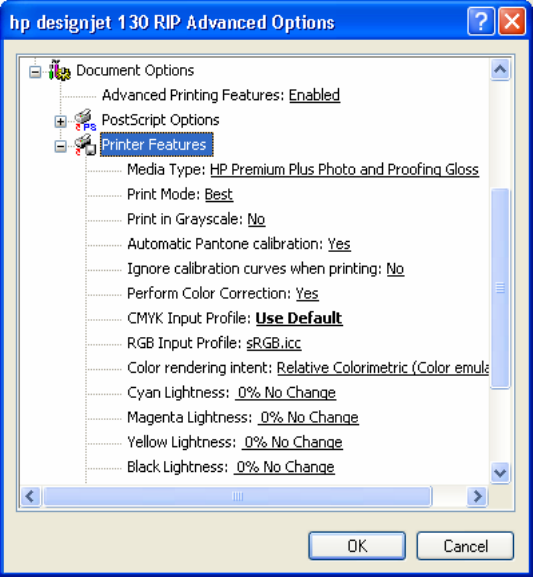Collapse the Printer Features node
This screenshot has height=577, width=533.
tap(60, 146)
